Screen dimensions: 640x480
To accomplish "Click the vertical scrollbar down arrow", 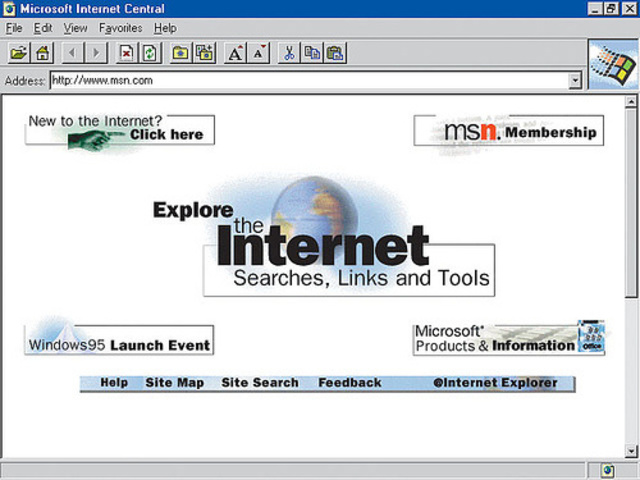I will click(631, 451).
